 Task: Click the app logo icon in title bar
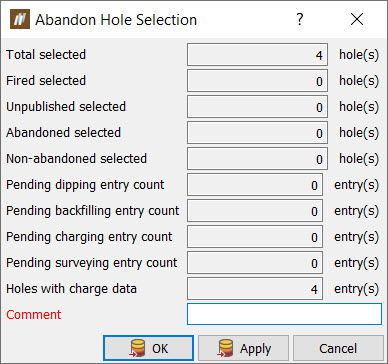(x=20, y=19)
